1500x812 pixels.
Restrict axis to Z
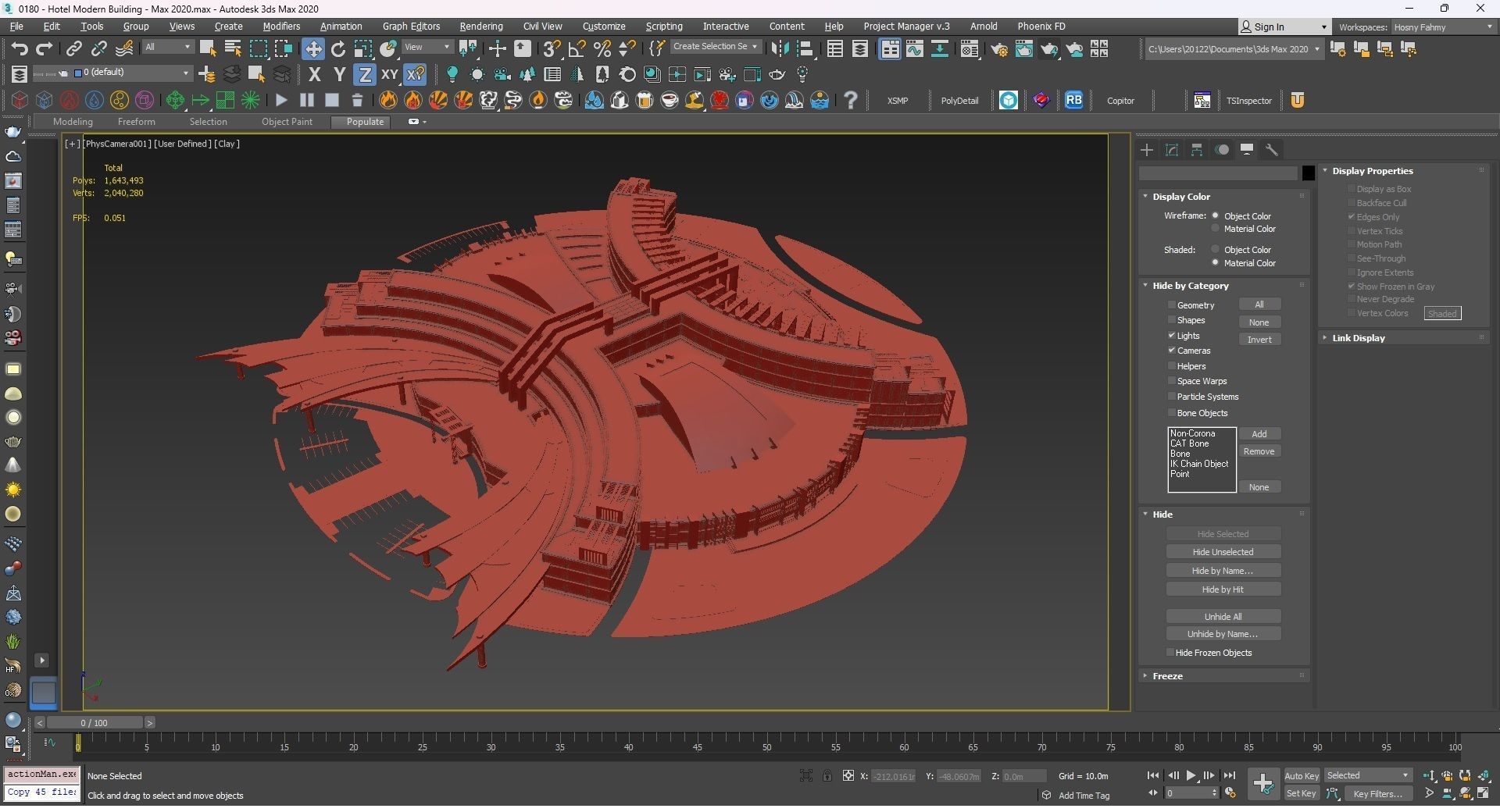365,75
